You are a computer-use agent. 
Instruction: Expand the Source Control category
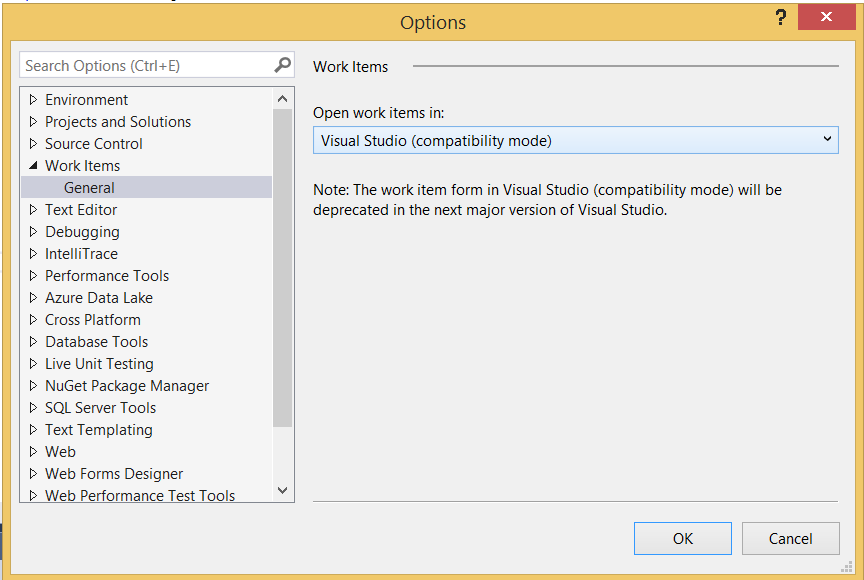tap(32, 143)
